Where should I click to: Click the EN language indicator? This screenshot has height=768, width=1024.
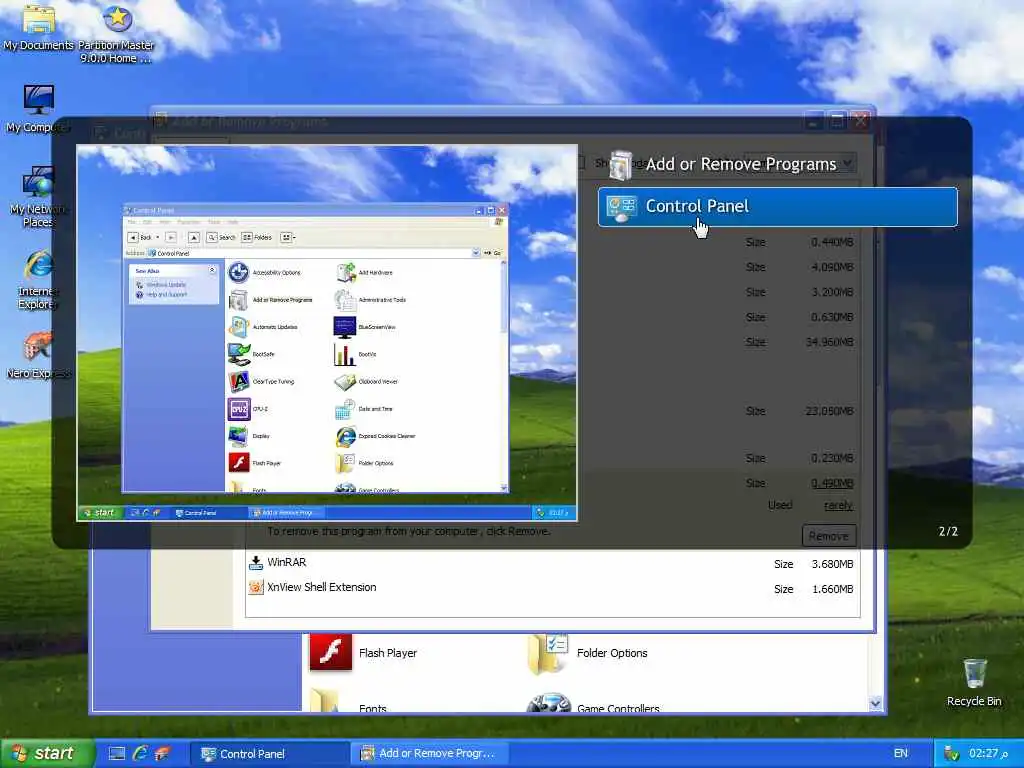901,754
